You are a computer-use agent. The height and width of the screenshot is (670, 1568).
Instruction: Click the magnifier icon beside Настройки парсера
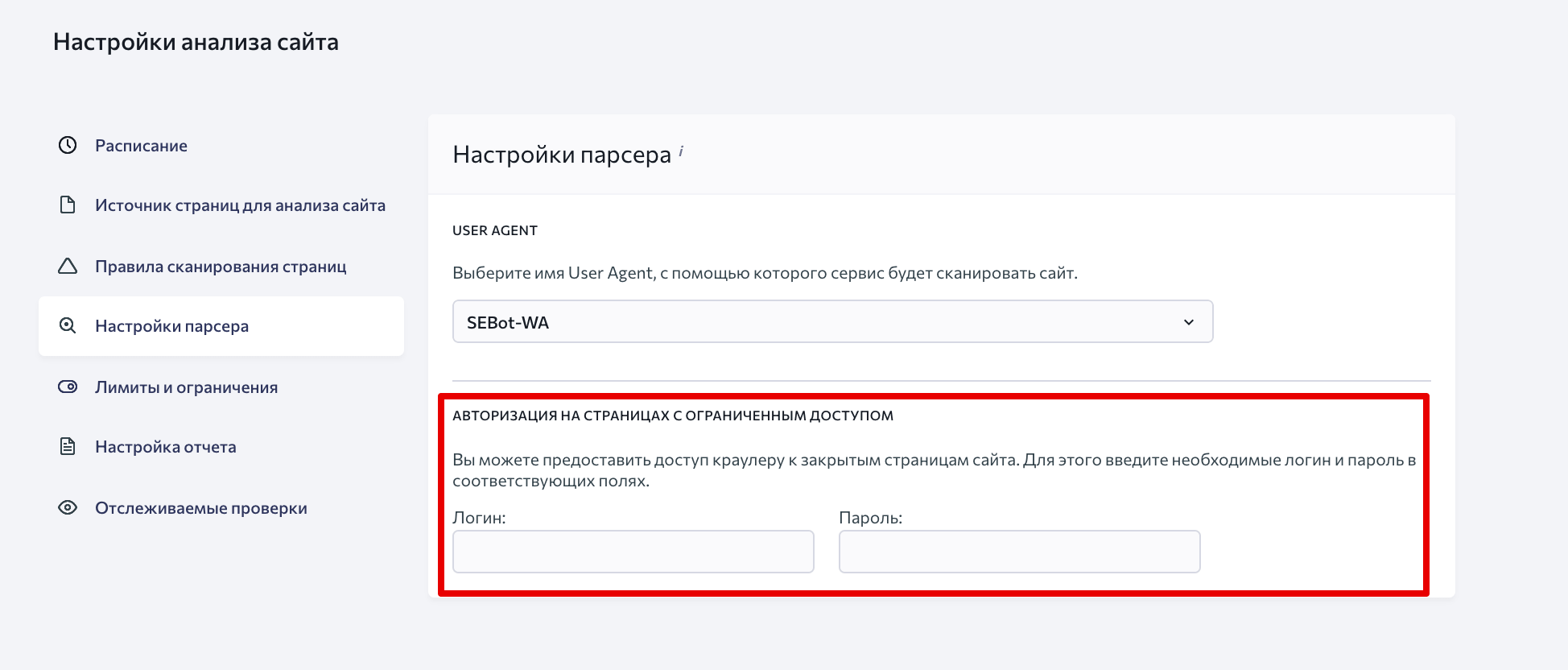coord(68,325)
